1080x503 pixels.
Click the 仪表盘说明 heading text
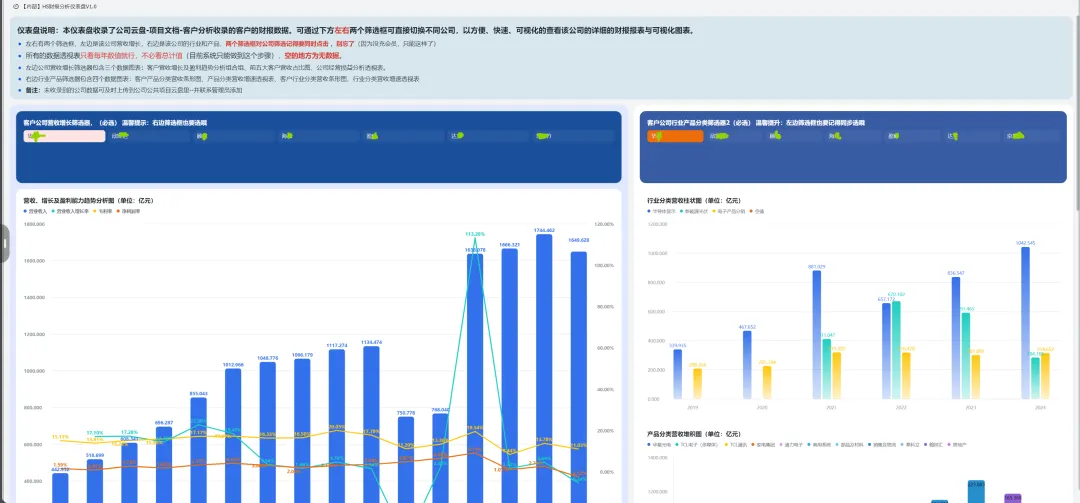pos(38,31)
